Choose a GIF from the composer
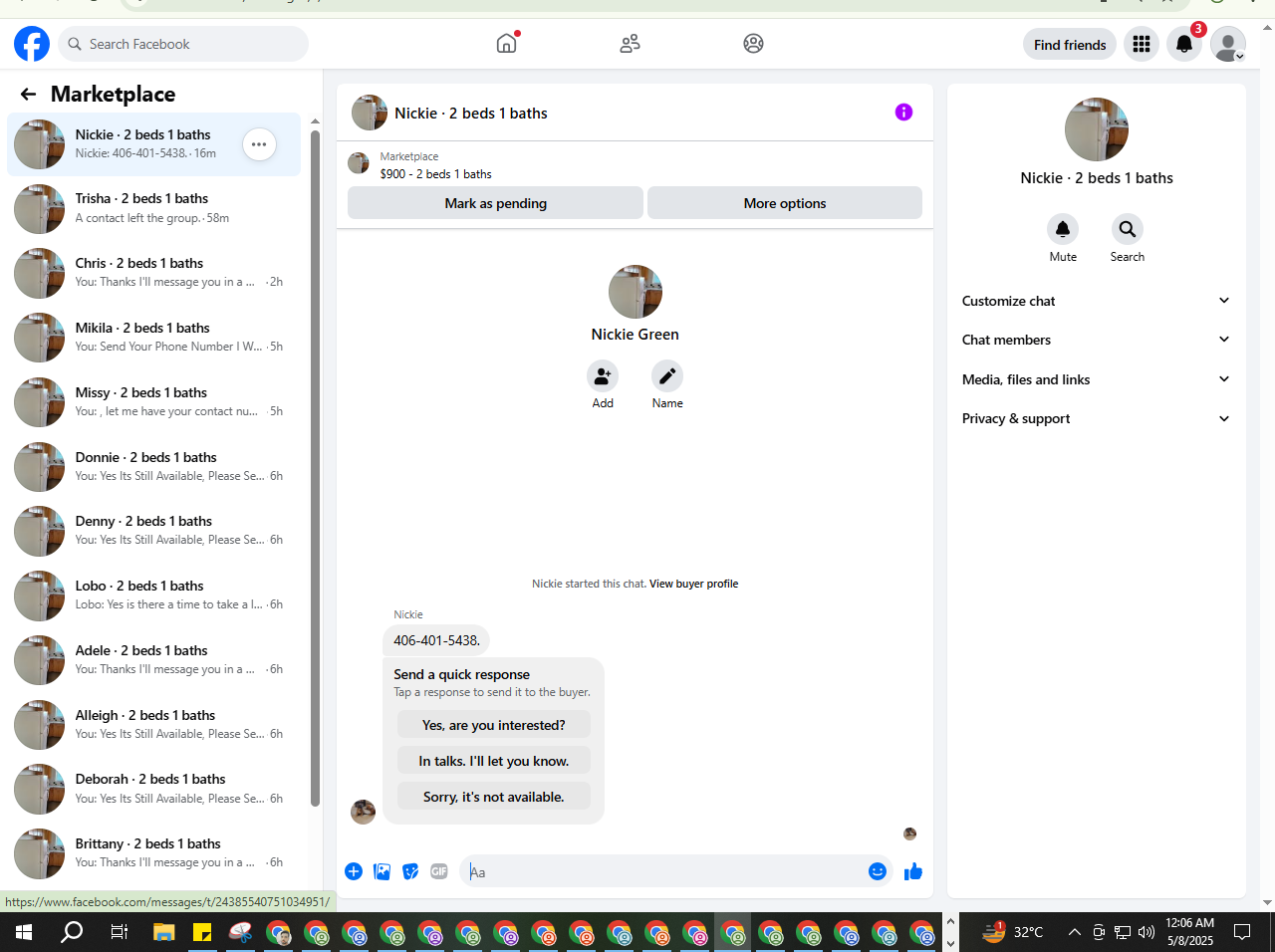The height and width of the screenshot is (952, 1275). (439, 871)
